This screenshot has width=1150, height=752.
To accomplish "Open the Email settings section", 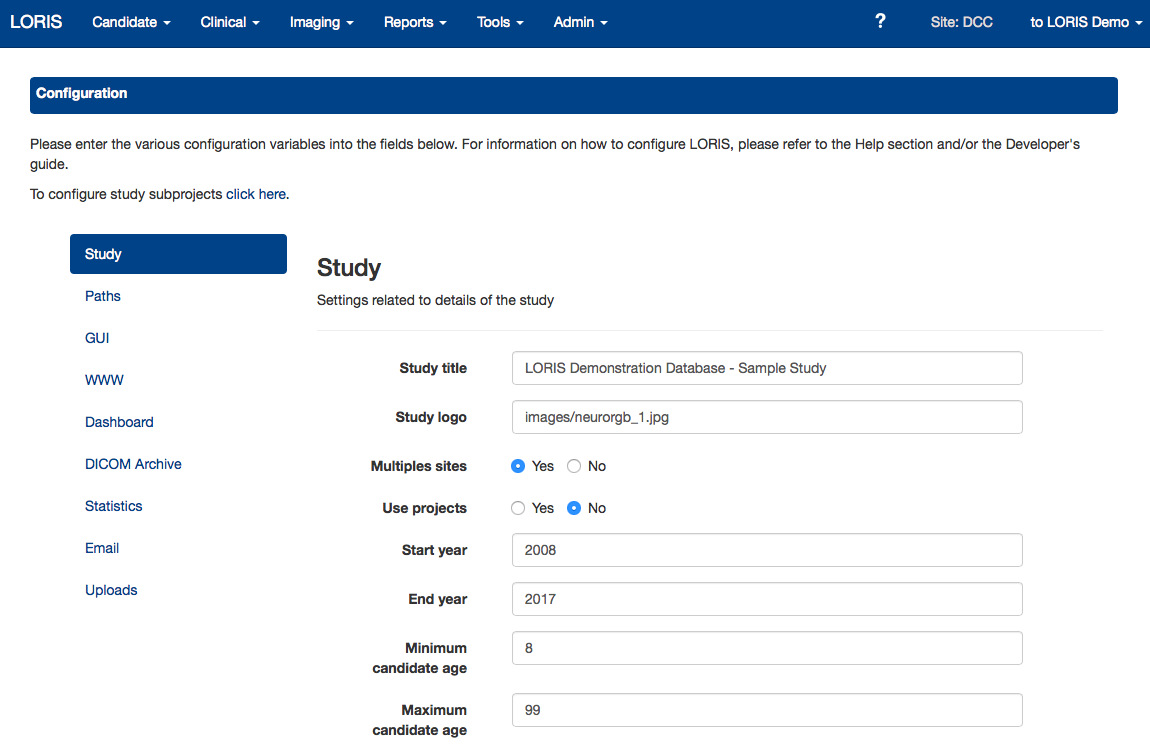I will pyautogui.click(x=102, y=548).
